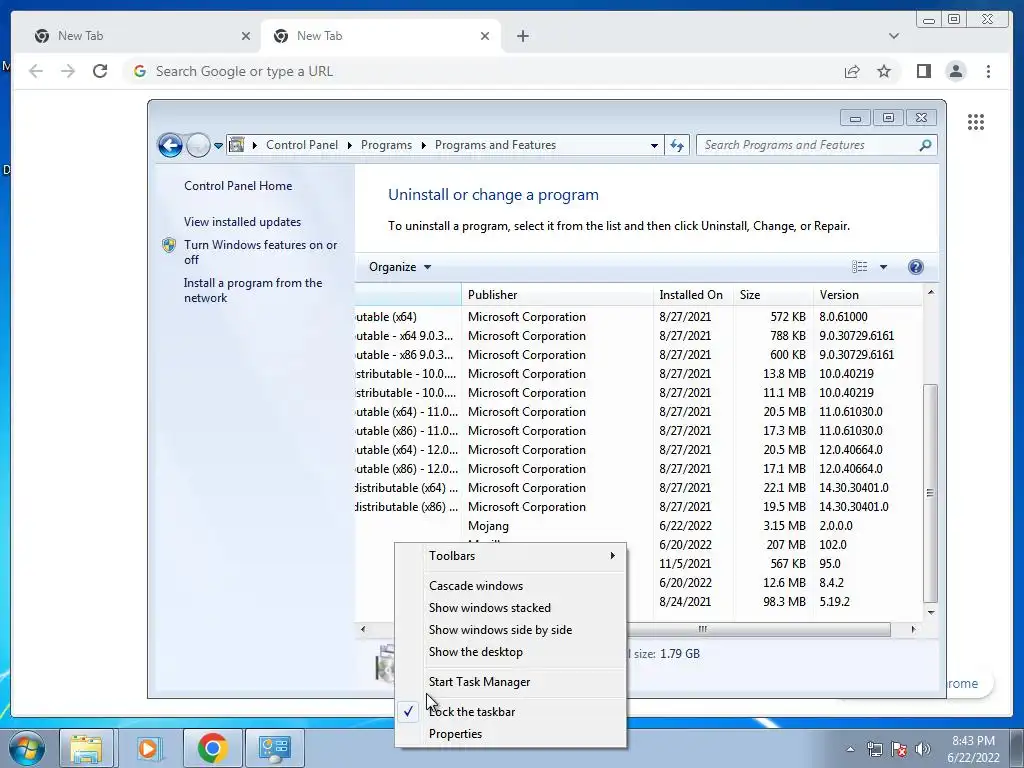The width and height of the screenshot is (1024, 768).
Task: Sort list by Size column
Action: click(773, 295)
